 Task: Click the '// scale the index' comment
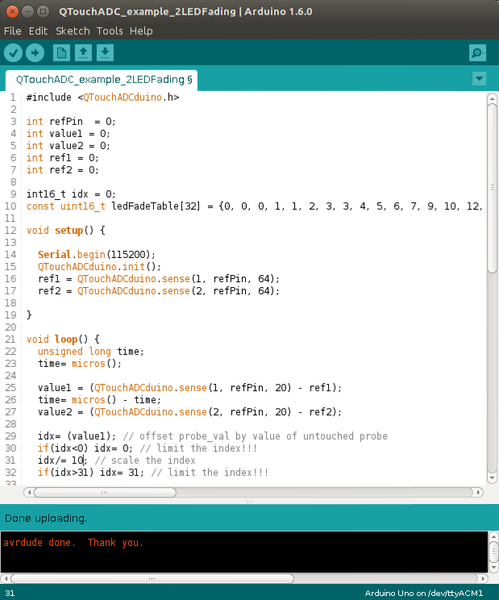[145, 460]
